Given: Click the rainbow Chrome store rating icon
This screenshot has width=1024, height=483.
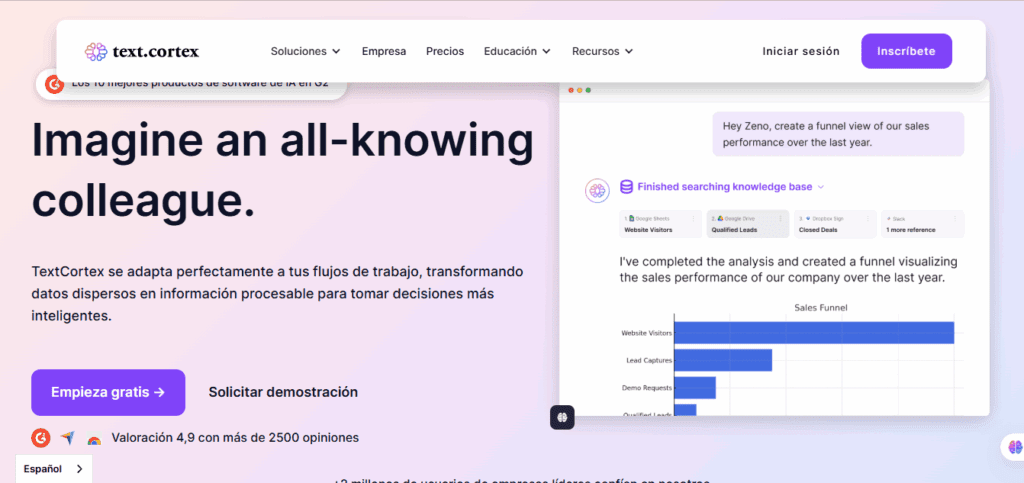Looking at the screenshot, I should tap(94, 440).
